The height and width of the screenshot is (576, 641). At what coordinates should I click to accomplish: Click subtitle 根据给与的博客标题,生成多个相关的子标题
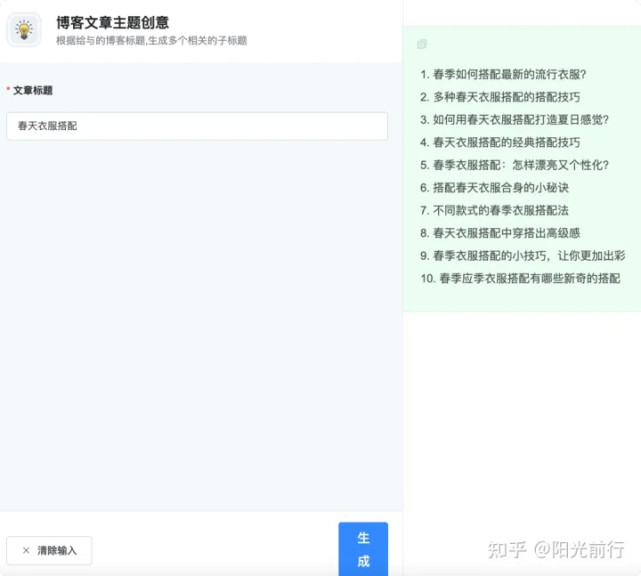click(x=152, y=40)
